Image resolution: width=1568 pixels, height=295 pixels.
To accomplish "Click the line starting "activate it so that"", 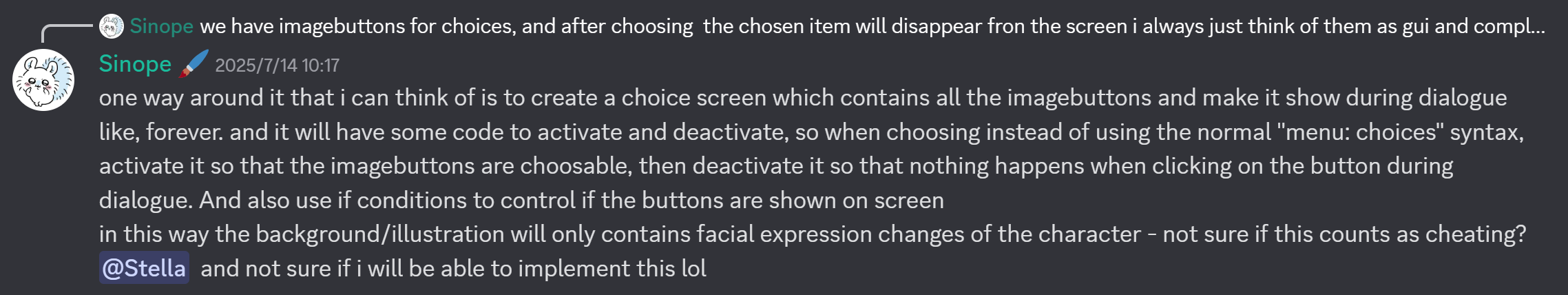I will coord(776,166).
